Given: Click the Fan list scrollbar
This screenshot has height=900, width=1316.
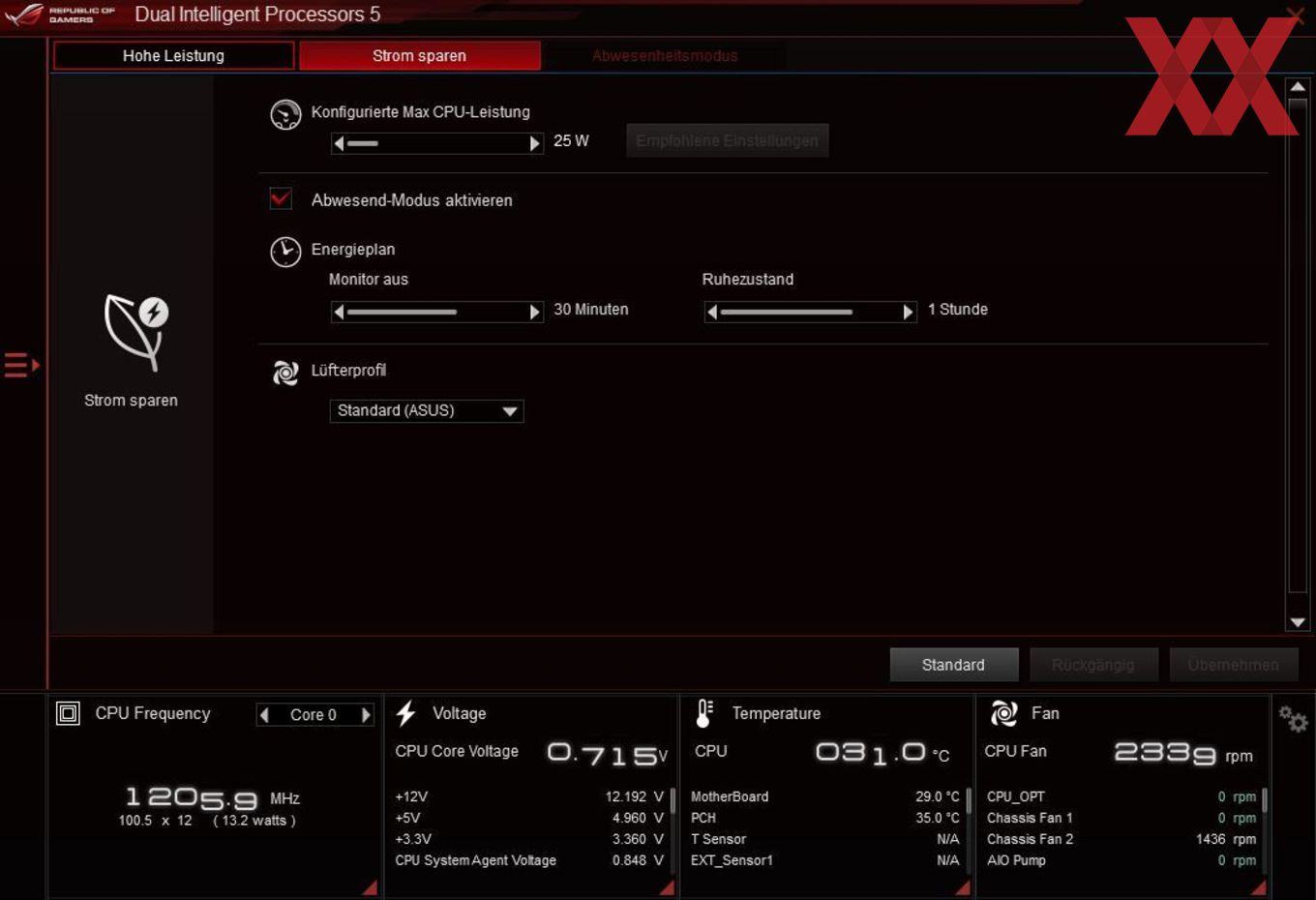Looking at the screenshot, I should 1264,799.
